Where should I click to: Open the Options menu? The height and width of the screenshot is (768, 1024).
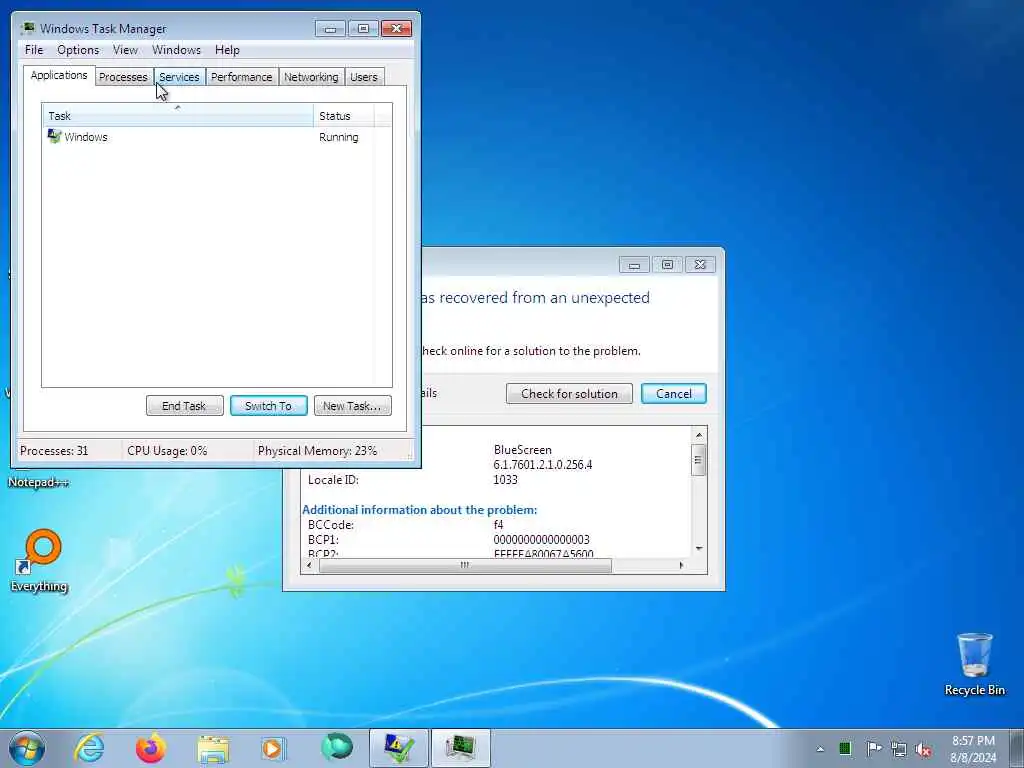coord(78,50)
